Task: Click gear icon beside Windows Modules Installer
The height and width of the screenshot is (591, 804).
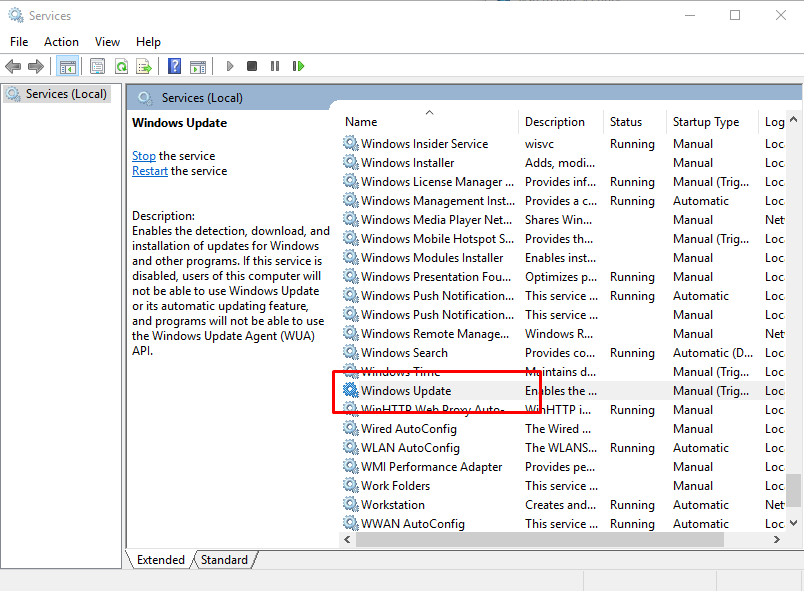Action: 351,257
